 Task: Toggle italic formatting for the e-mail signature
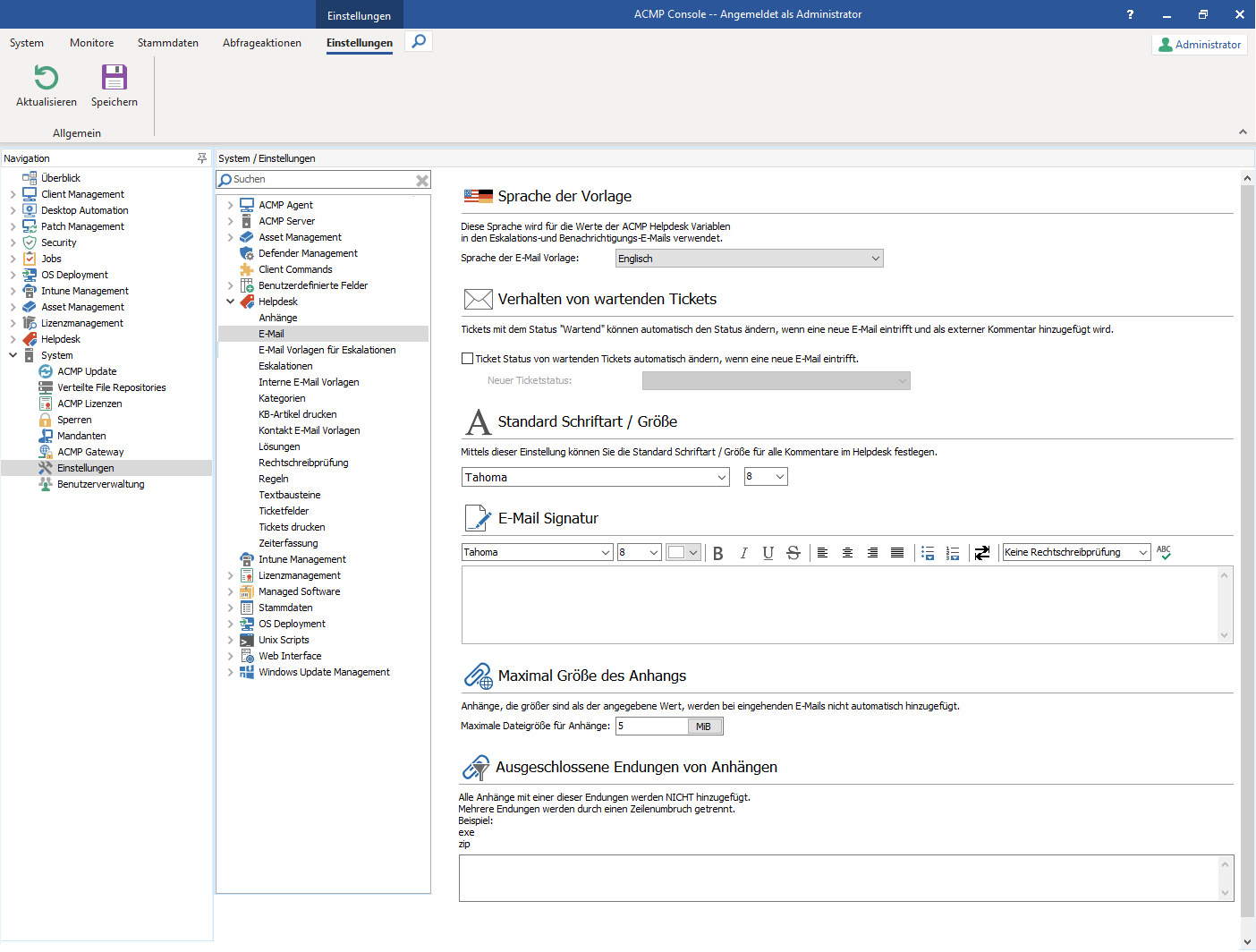tap(743, 552)
